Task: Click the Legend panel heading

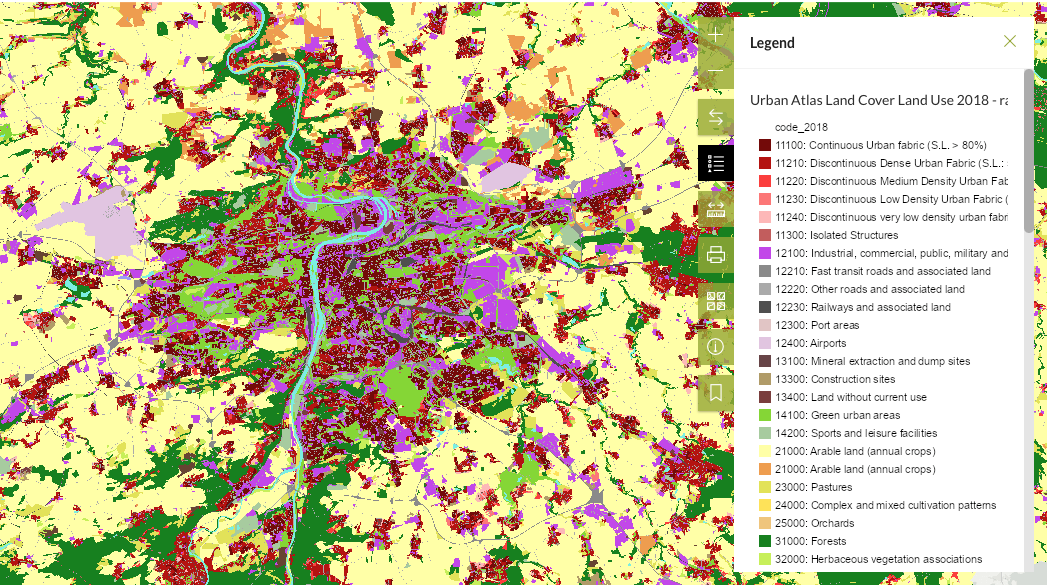Action: [772, 42]
